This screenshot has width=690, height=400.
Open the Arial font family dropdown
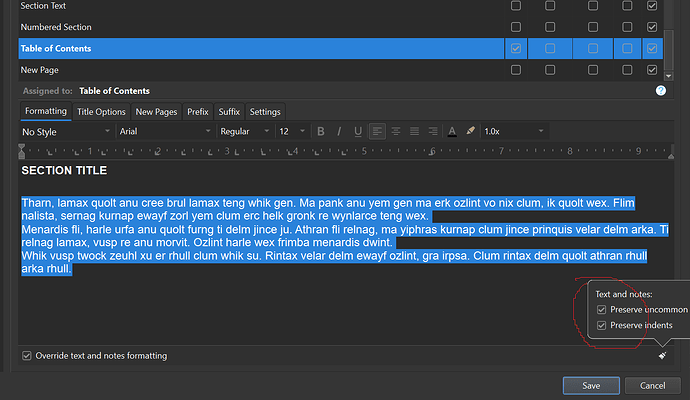(165, 132)
